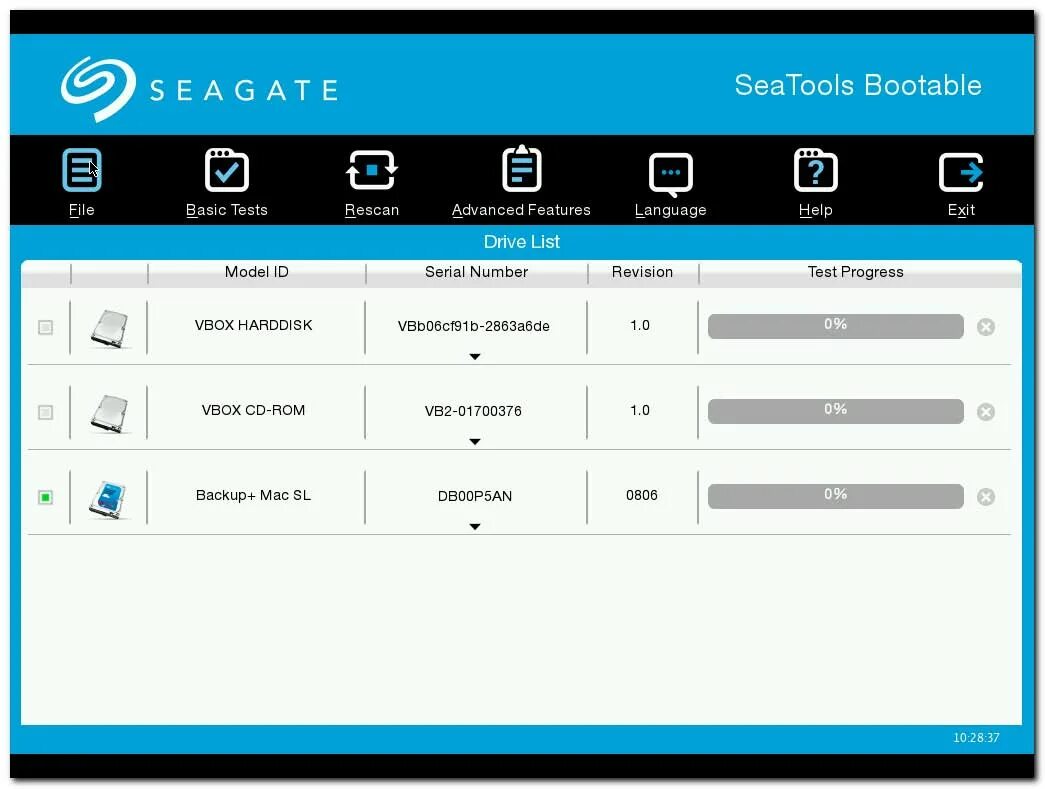Expand details under DB00P5AN serial
Screen dimensions: 1045x789
coord(475,527)
